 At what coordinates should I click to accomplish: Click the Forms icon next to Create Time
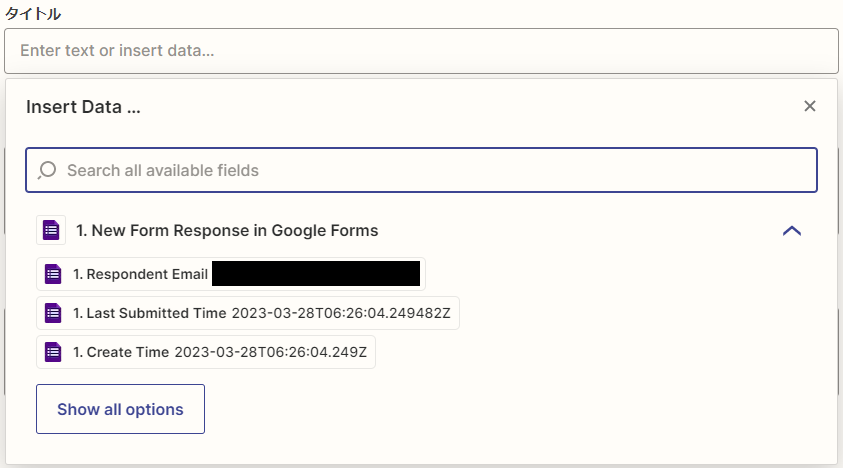pyautogui.click(x=53, y=352)
